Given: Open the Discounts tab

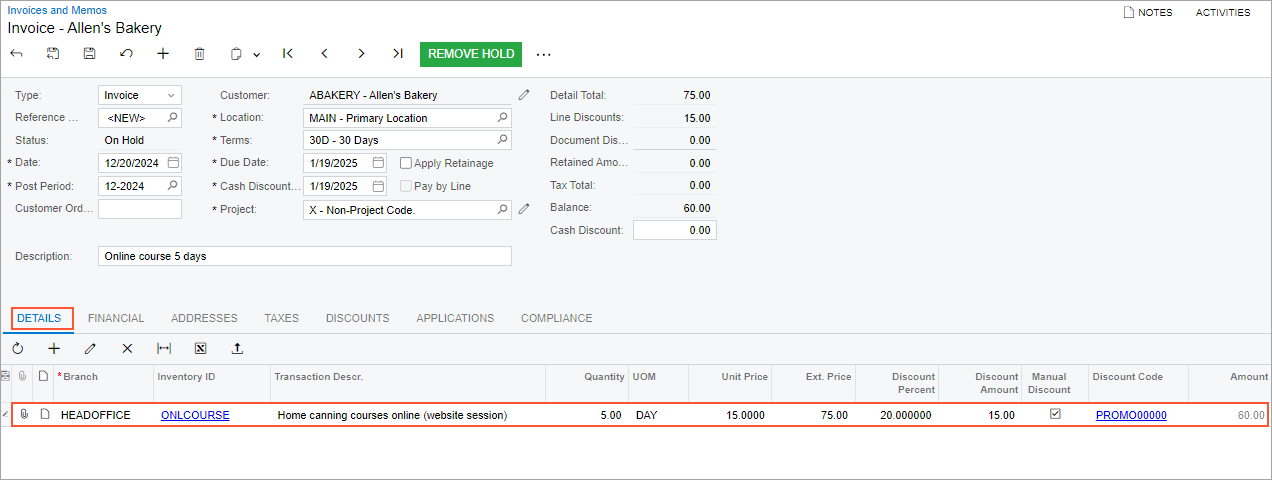Looking at the screenshot, I should pyautogui.click(x=357, y=318).
